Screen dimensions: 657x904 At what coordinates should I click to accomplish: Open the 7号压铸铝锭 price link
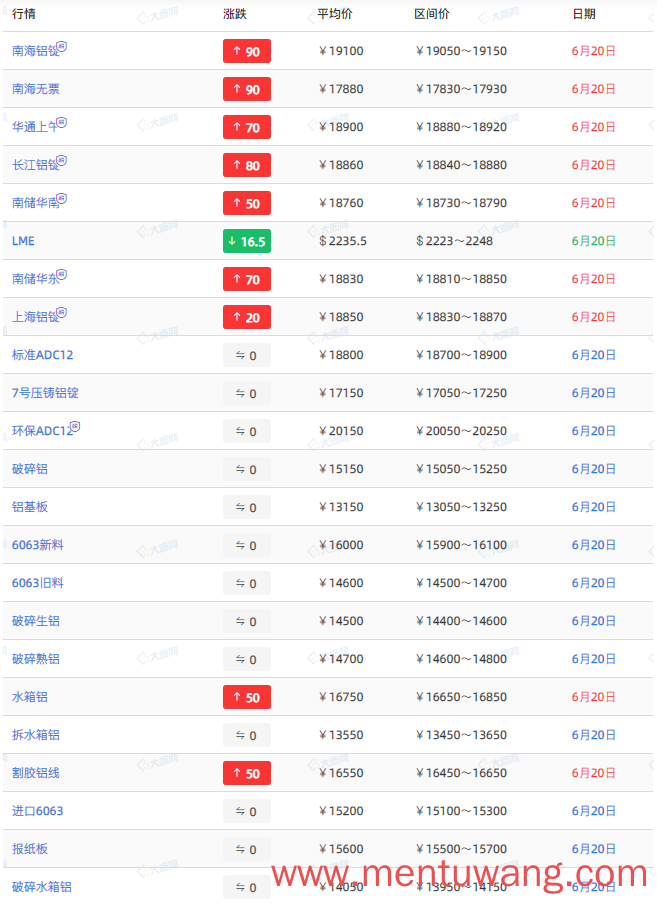[45, 393]
